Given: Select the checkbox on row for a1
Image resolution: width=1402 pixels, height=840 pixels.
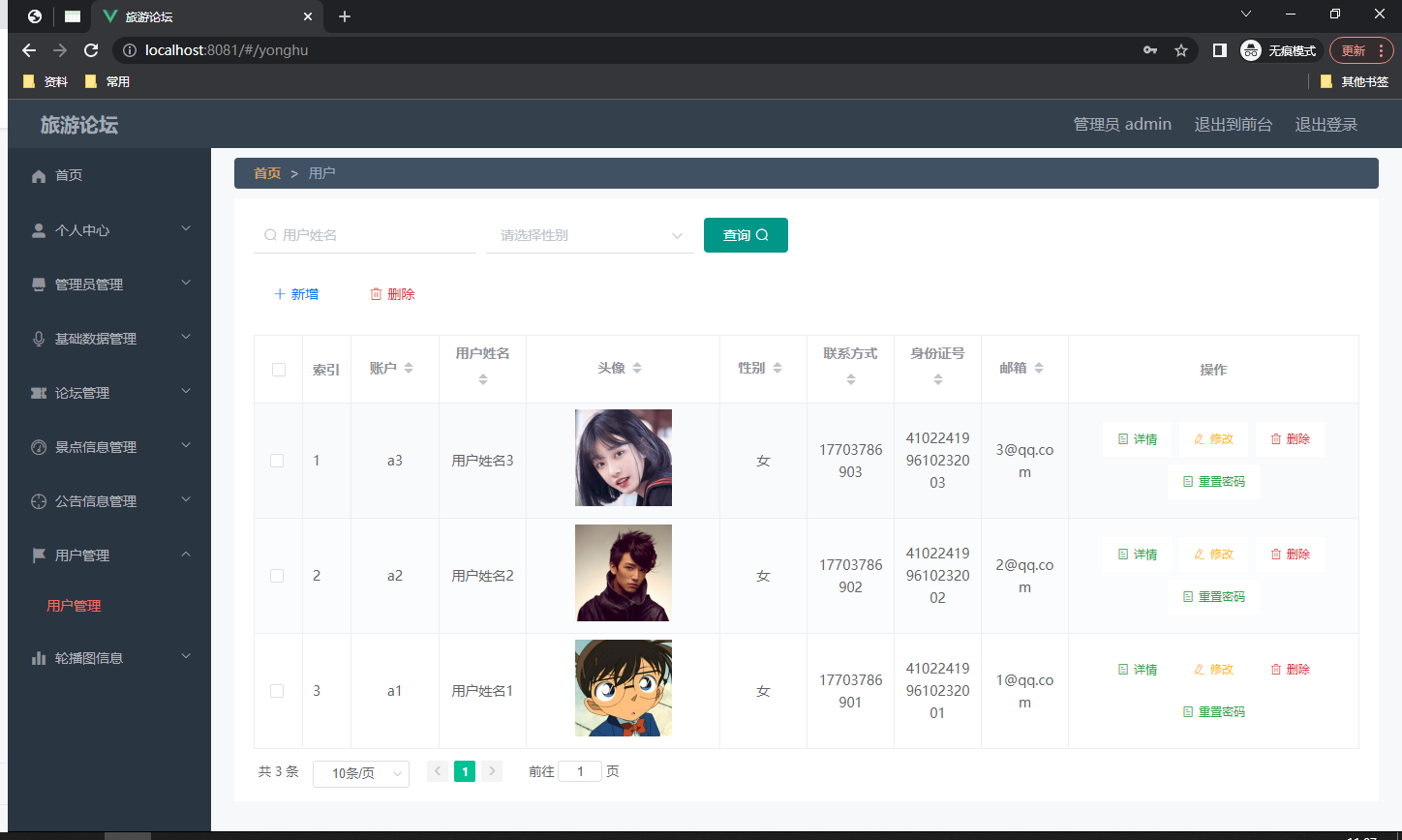Looking at the screenshot, I should coord(277,690).
